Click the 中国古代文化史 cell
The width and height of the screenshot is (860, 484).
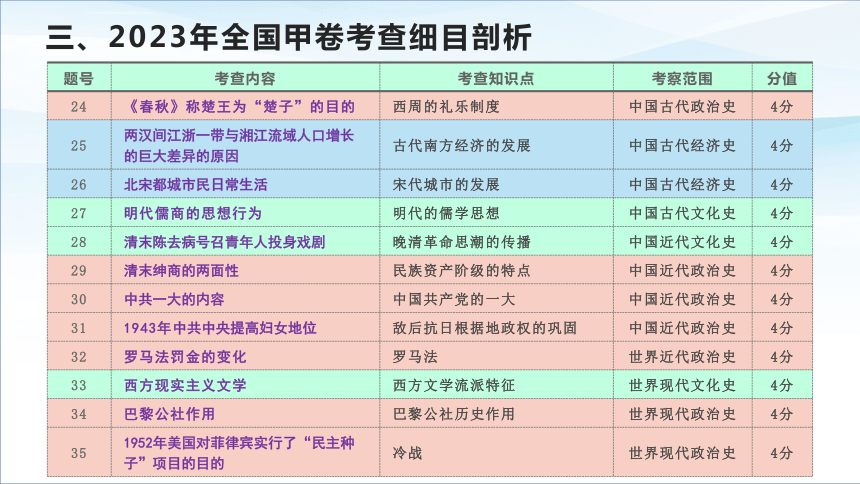click(682, 213)
